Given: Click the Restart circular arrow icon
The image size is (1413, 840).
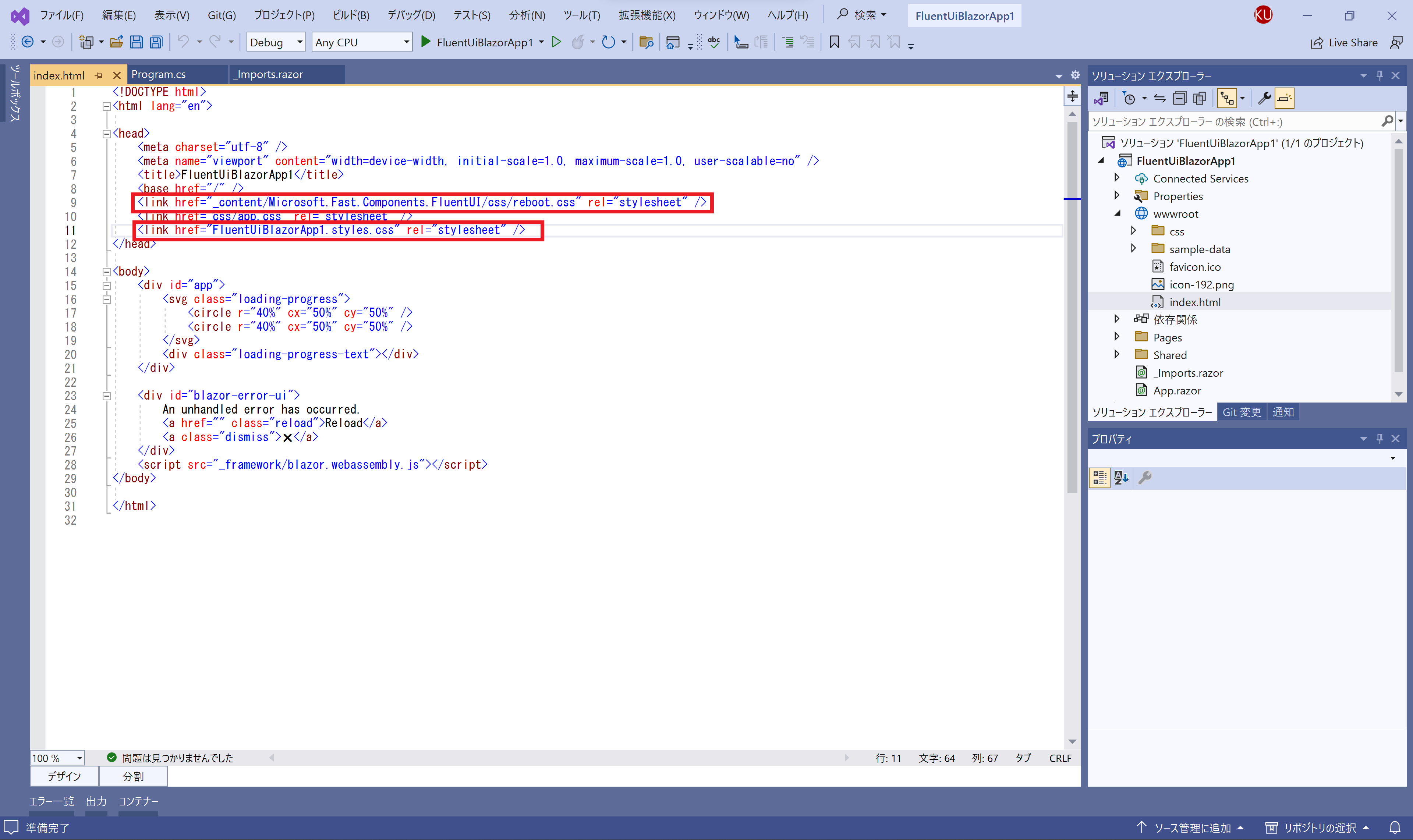Looking at the screenshot, I should coord(609,42).
